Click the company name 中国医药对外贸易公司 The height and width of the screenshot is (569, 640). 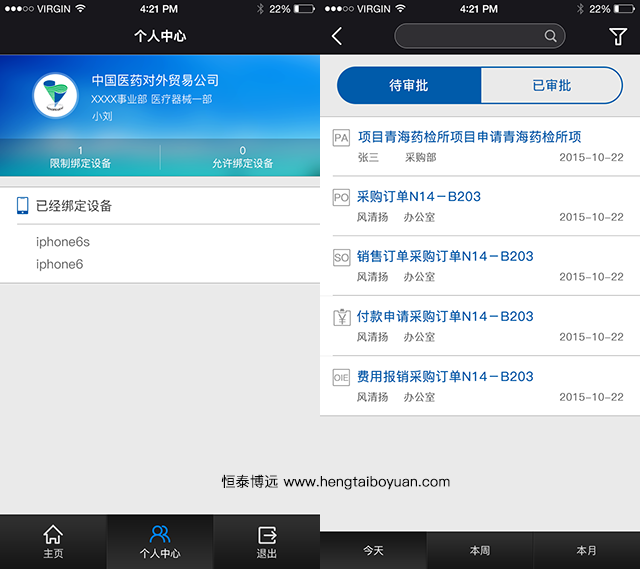pos(155,80)
